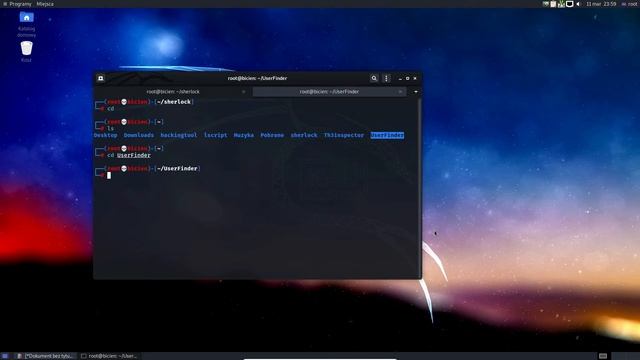The image size is (640, 360).
Task: Maximize the terminal window
Action: [407, 78]
